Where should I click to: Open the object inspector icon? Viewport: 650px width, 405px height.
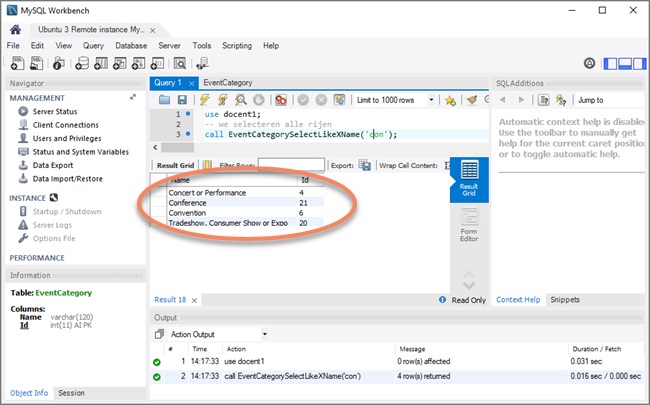[x=58, y=63]
